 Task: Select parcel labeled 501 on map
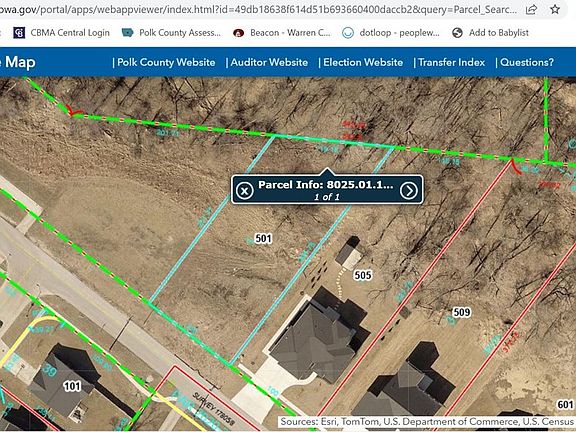pos(263,239)
